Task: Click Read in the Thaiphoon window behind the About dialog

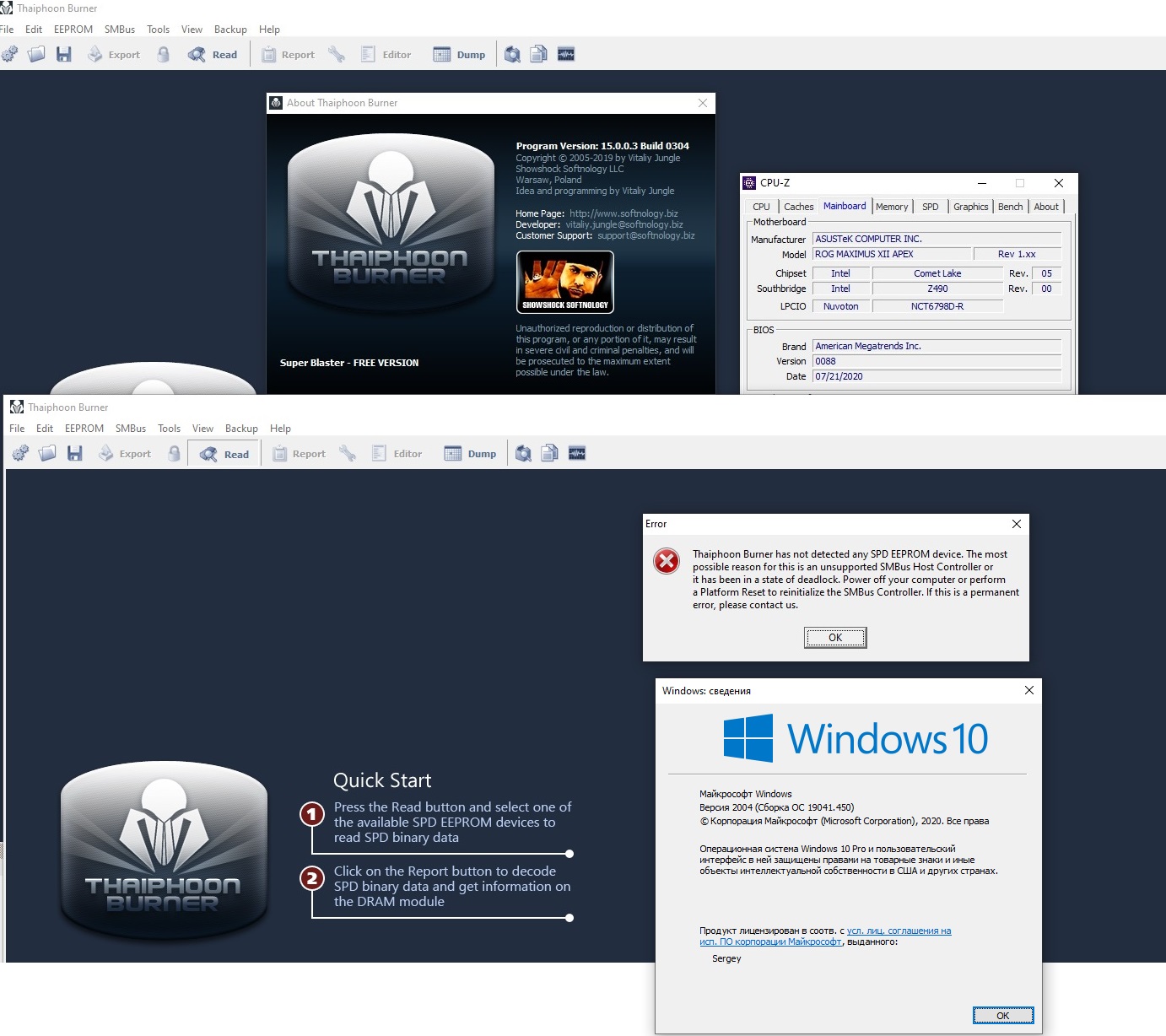Action: pyautogui.click(x=213, y=55)
